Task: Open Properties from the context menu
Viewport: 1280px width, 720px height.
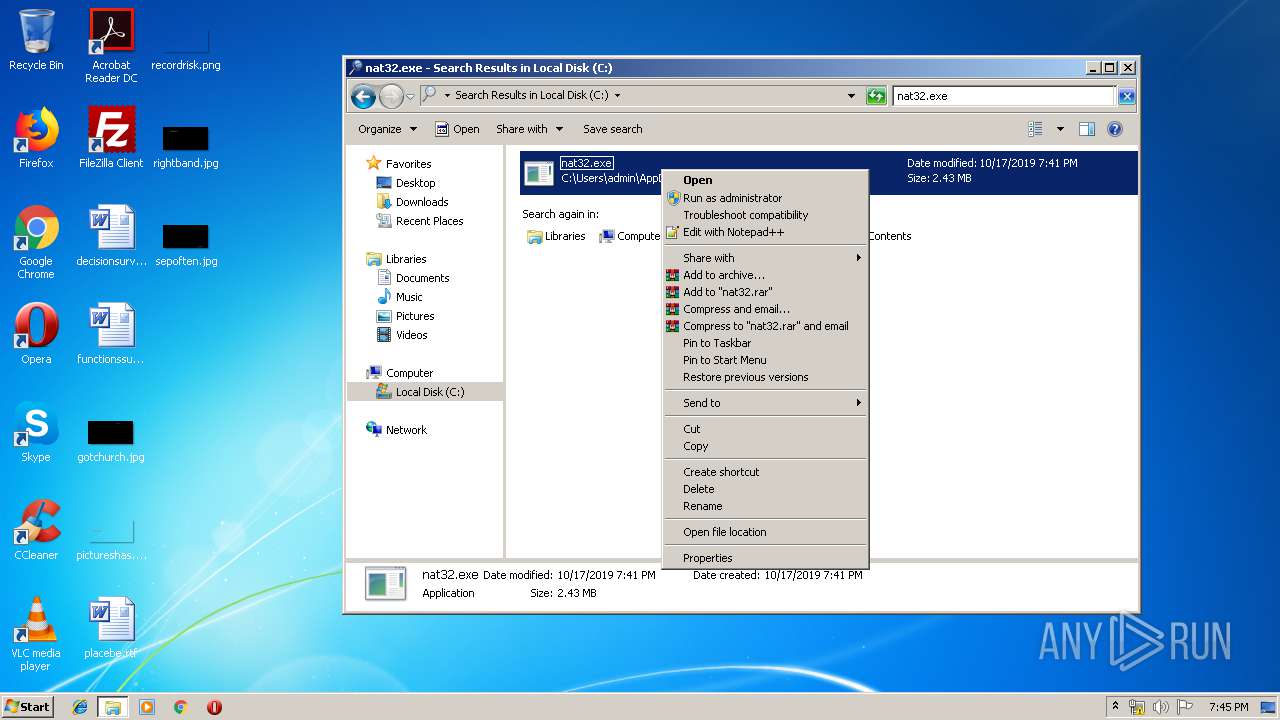Action: coord(766,558)
